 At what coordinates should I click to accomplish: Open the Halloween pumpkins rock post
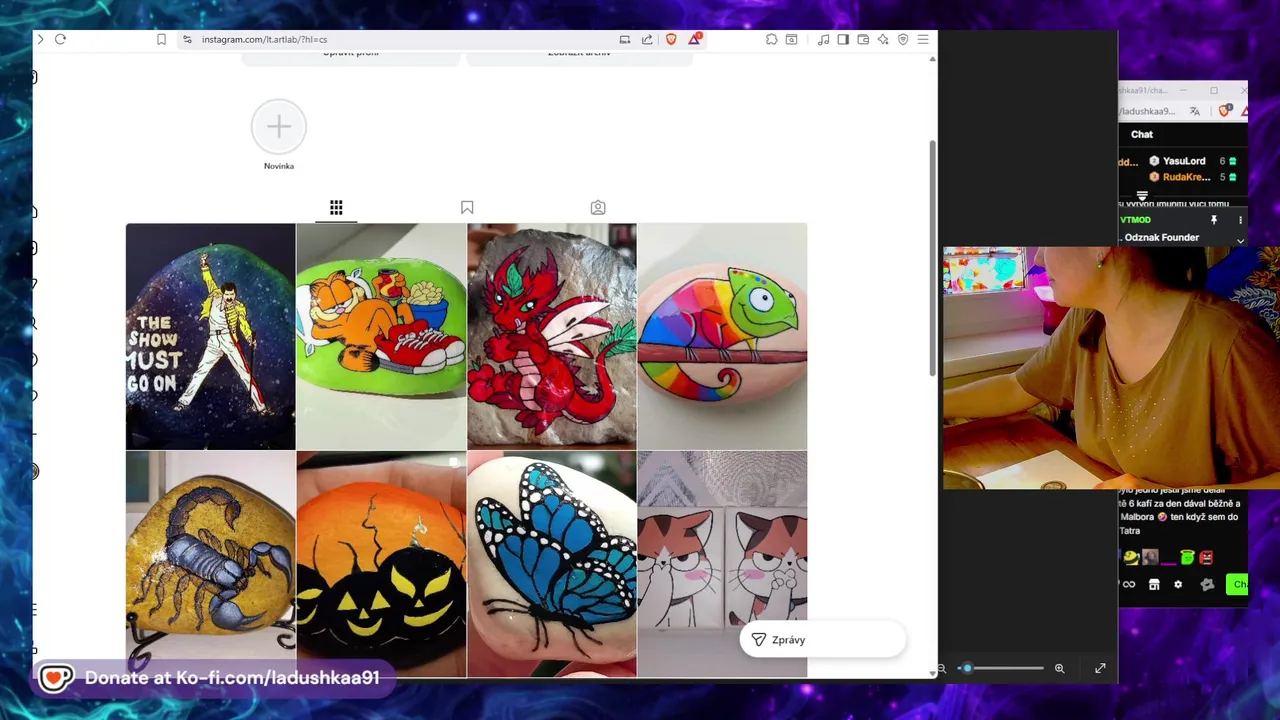pyautogui.click(x=381, y=564)
